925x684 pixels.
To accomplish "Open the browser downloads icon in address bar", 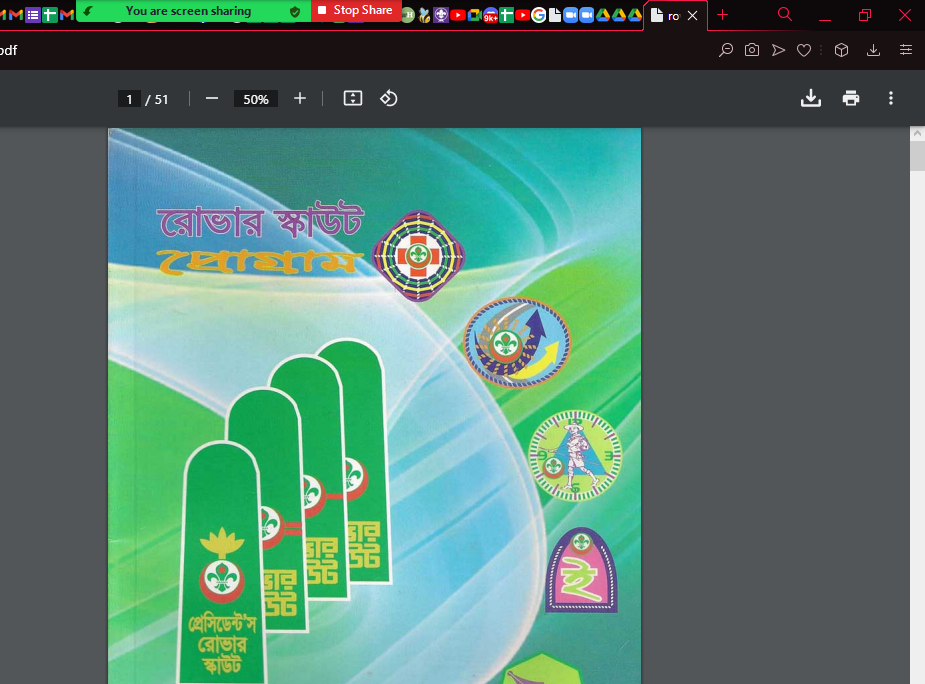I will (x=873, y=50).
